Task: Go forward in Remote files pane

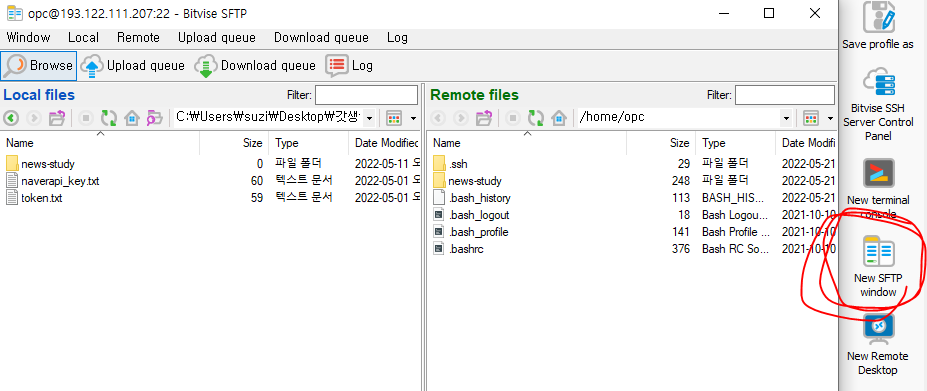Action: click(x=461, y=118)
